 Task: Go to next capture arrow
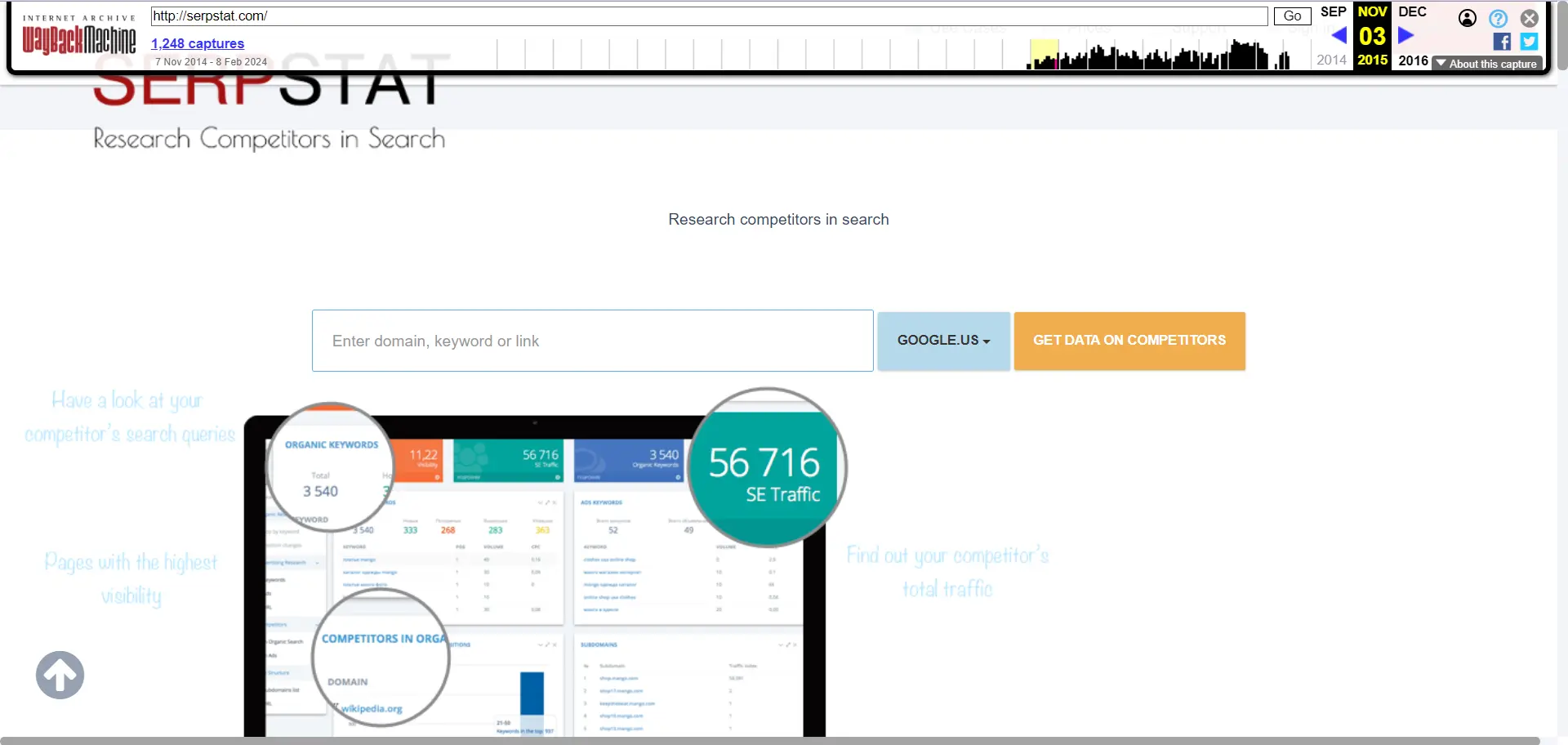1405,35
